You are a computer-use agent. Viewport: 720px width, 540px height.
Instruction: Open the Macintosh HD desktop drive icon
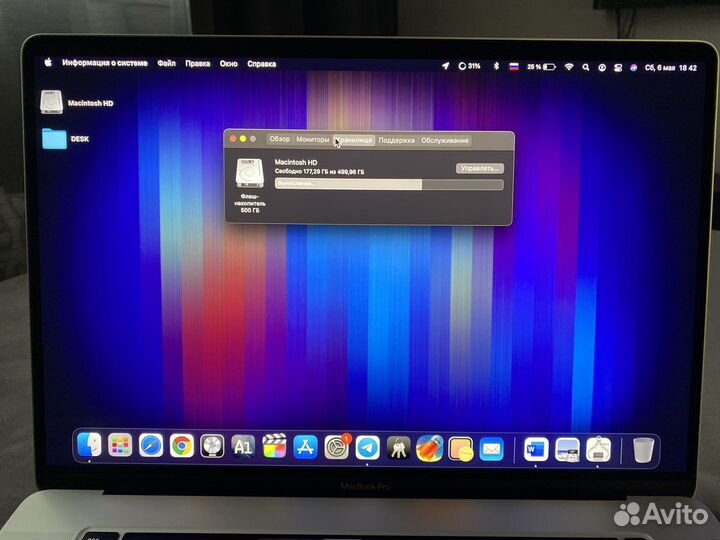[x=51, y=102]
